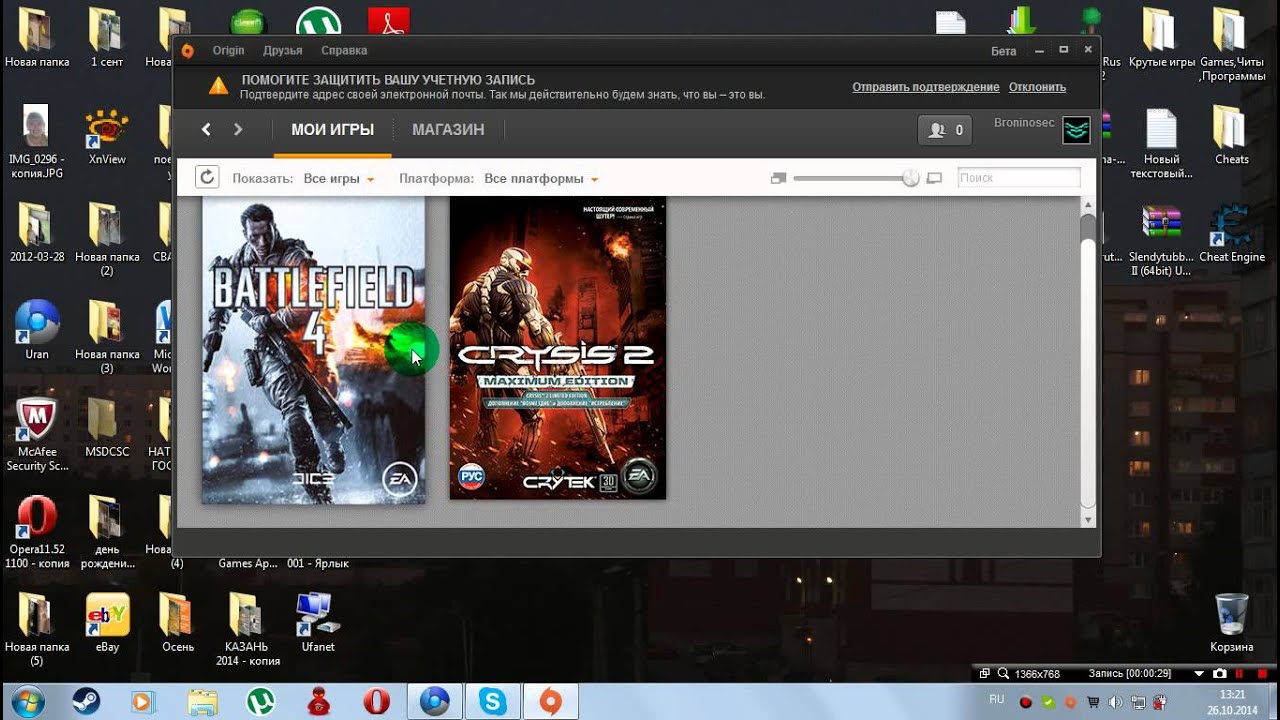
Task: Click the Поиск search field
Action: (1018, 178)
